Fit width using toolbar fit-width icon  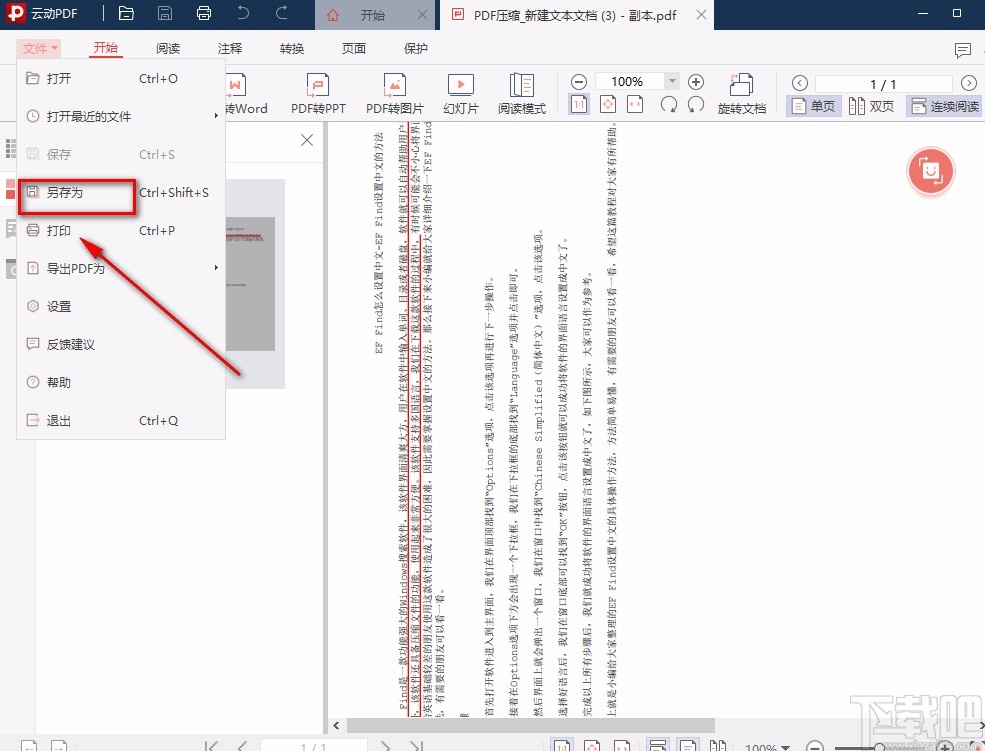click(635, 105)
